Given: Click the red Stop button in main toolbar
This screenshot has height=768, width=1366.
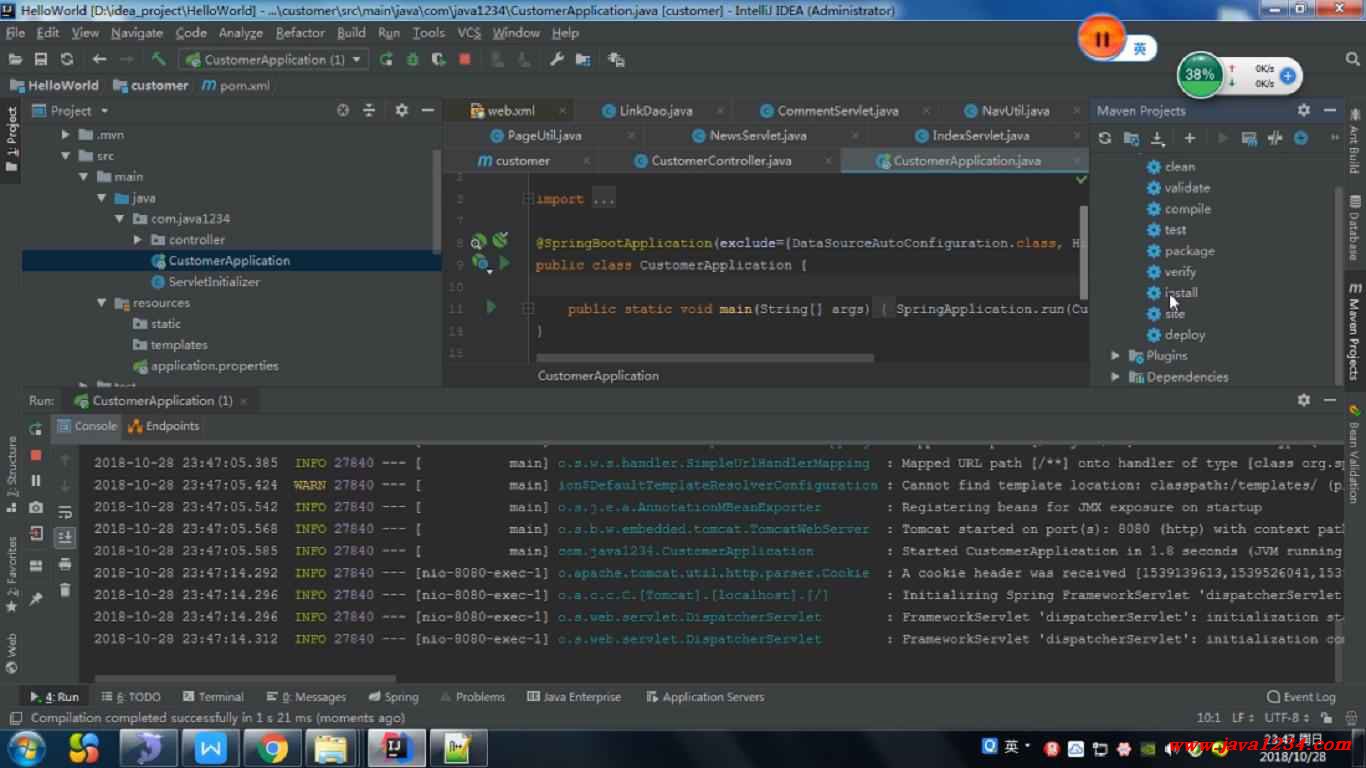Looking at the screenshot, I should [x=464, y=60].
